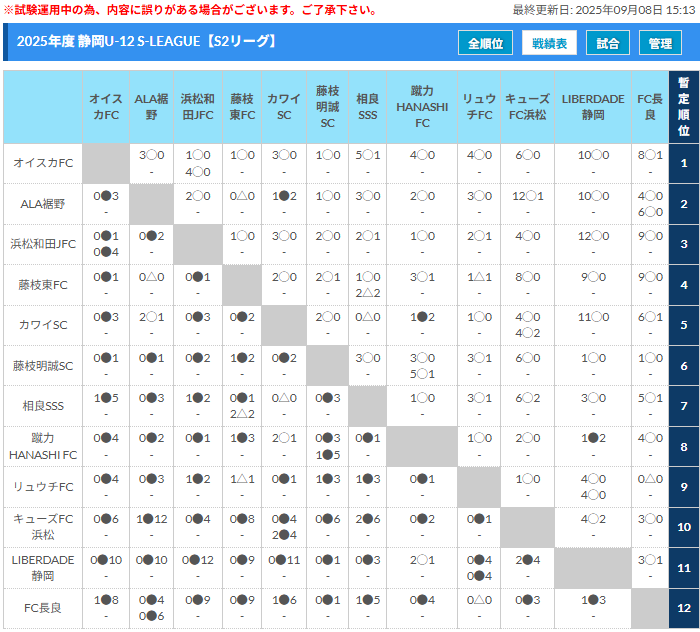
Task: Click the FC長良 row label
Action: pos(43,608)
